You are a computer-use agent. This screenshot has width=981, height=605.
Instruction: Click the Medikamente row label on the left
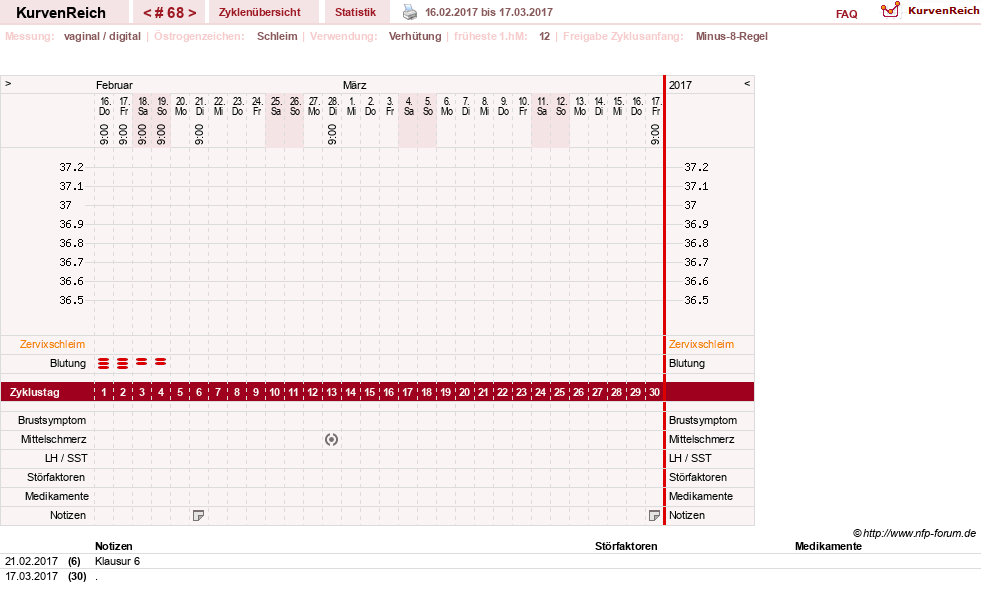57,497
